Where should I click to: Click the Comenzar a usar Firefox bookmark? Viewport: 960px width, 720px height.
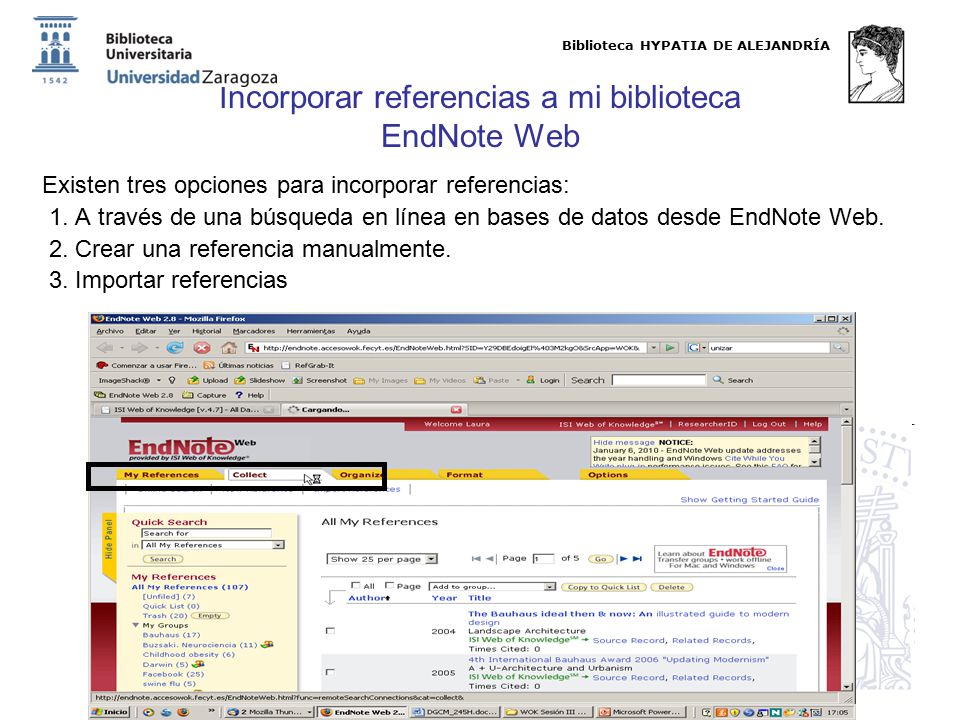click(146, 366)
